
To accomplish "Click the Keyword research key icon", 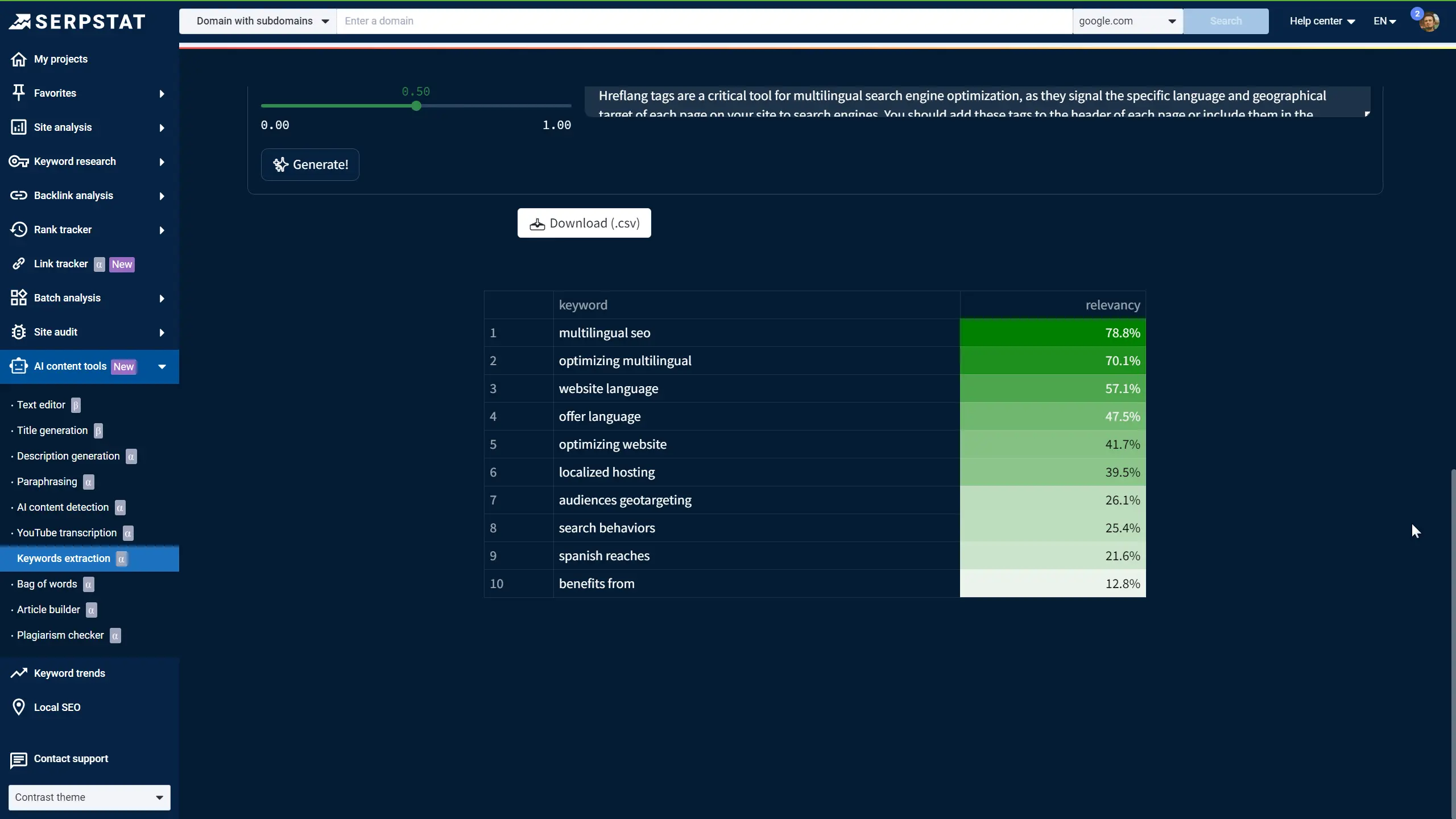I will click(x=19, y=162).
